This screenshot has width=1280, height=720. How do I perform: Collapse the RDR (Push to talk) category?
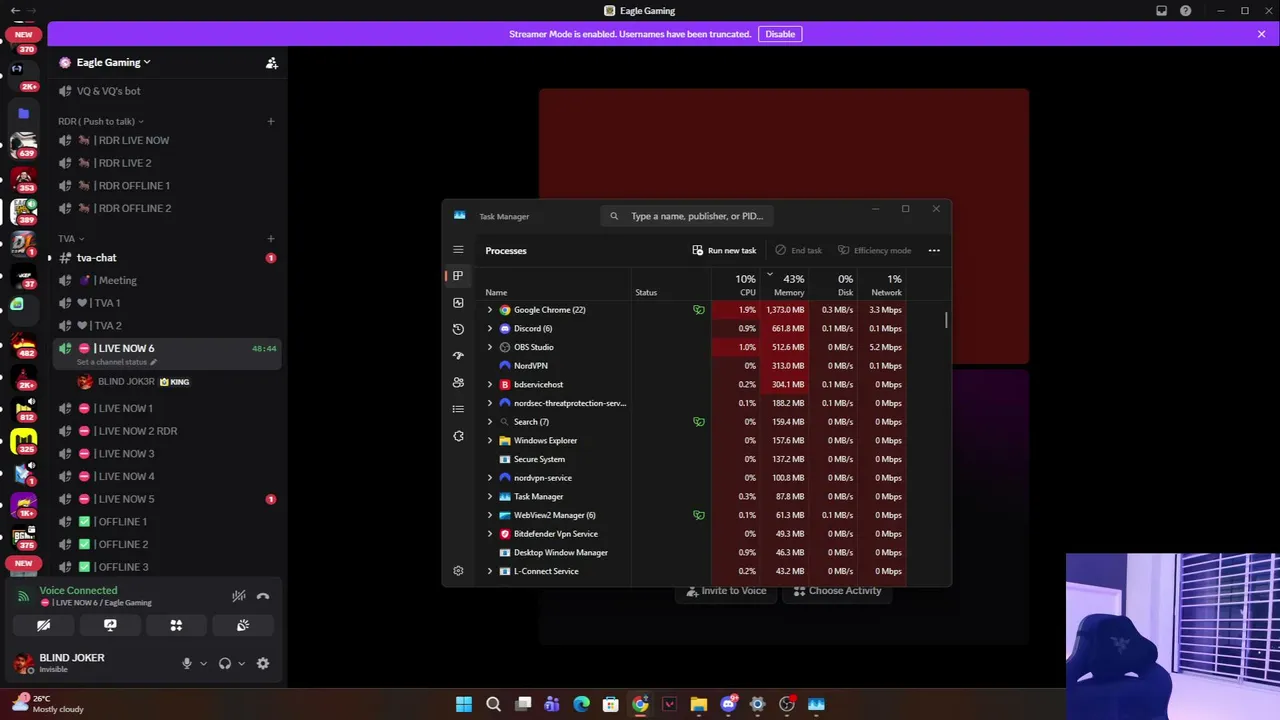101,121
